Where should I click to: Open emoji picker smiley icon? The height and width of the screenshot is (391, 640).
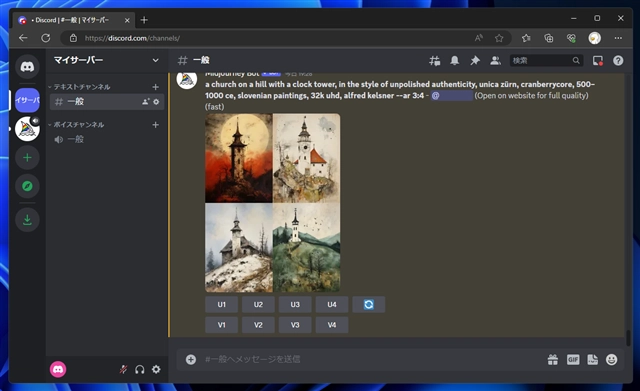[611, 360]
